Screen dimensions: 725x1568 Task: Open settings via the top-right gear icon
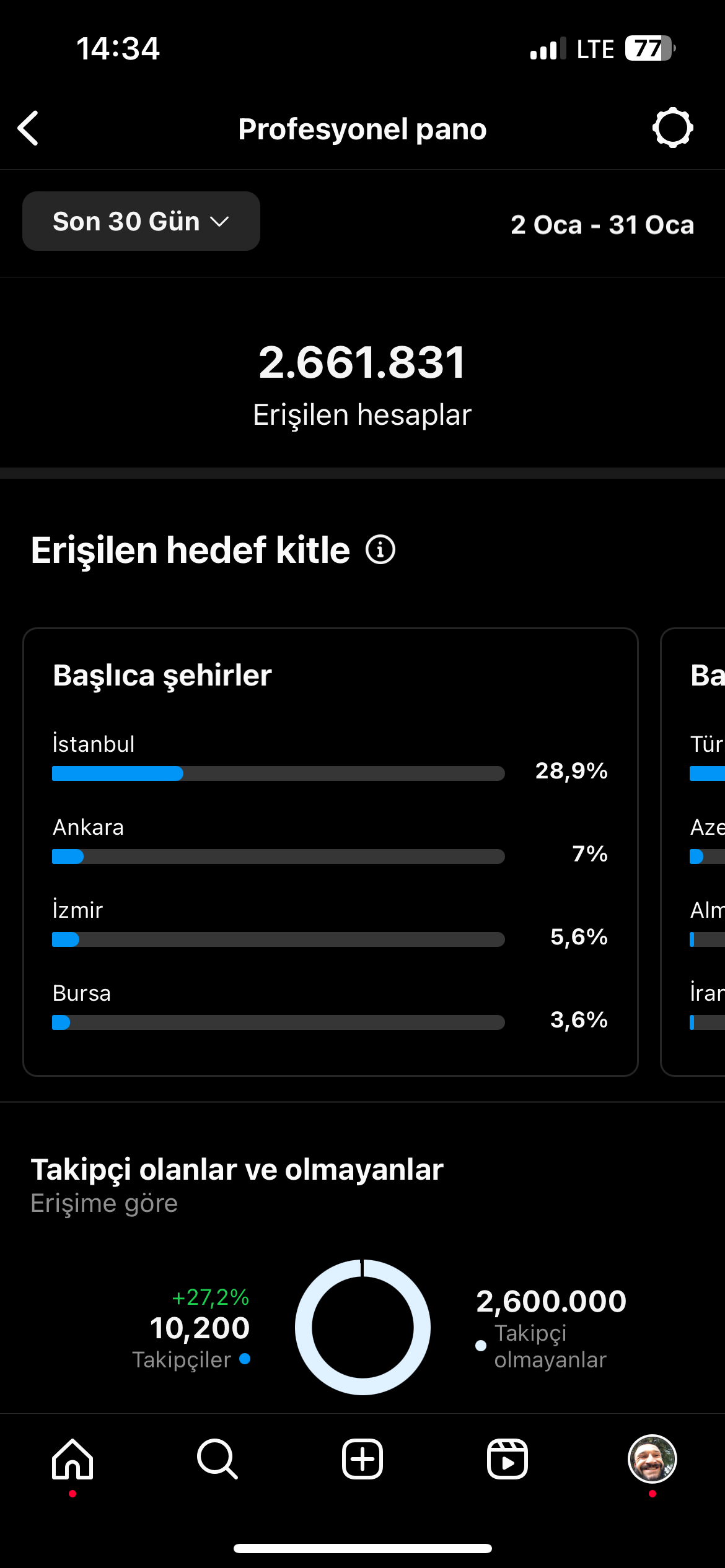673,128
